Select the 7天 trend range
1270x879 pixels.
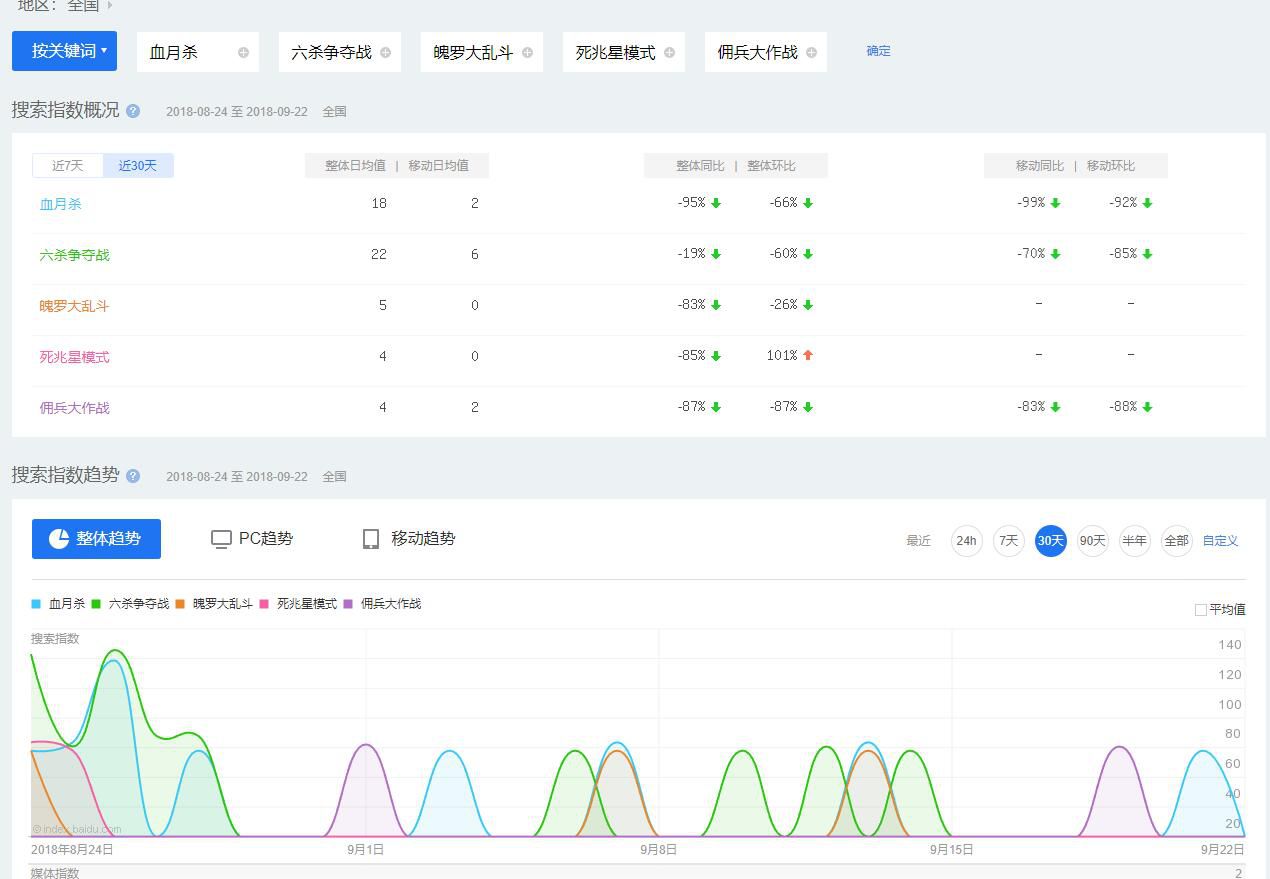pyautogui.click(x=1008, y=541)
